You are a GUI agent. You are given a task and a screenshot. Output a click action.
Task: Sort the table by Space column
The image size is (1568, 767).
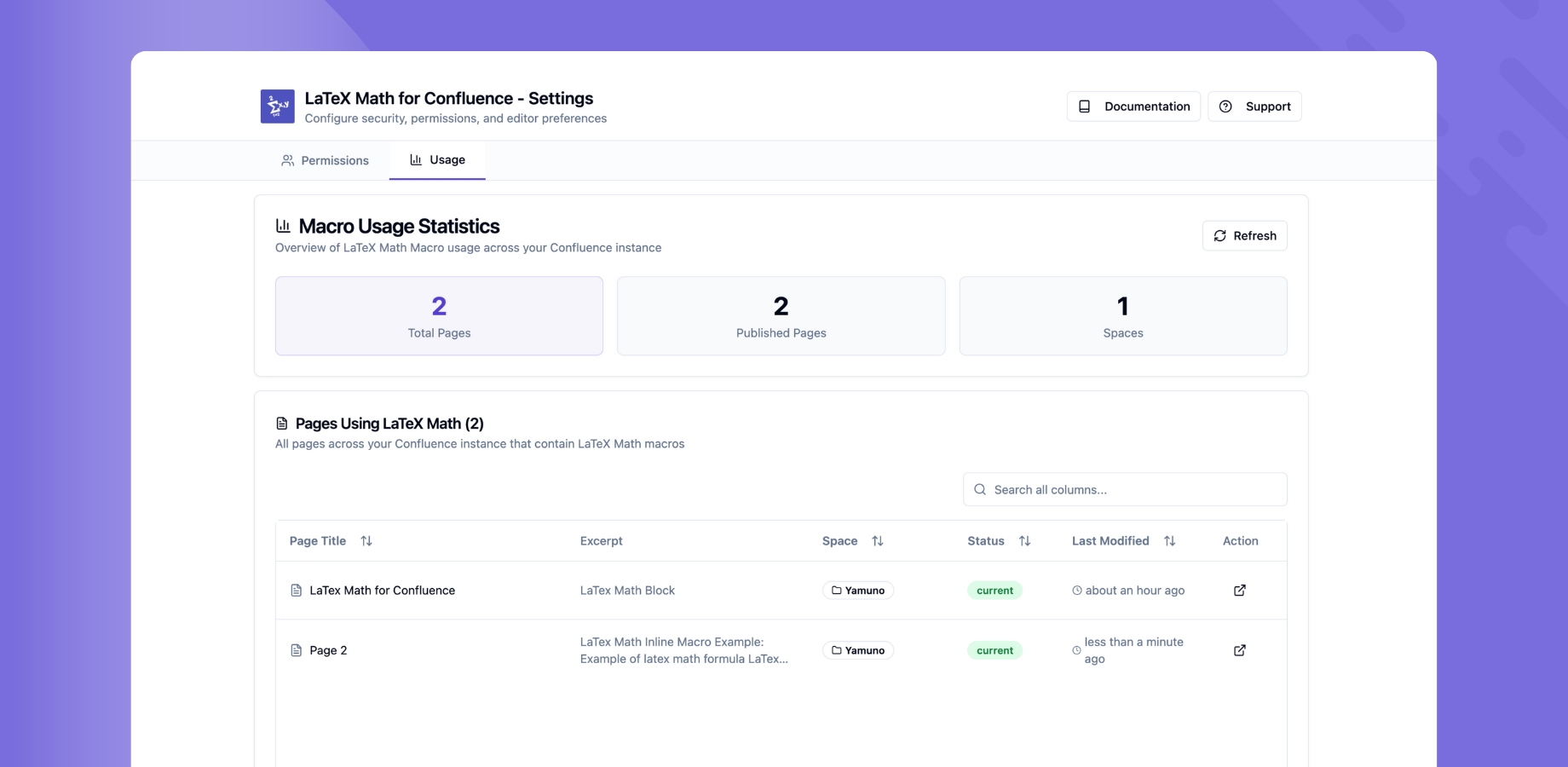pyautogui.click(x=878, y=540)
